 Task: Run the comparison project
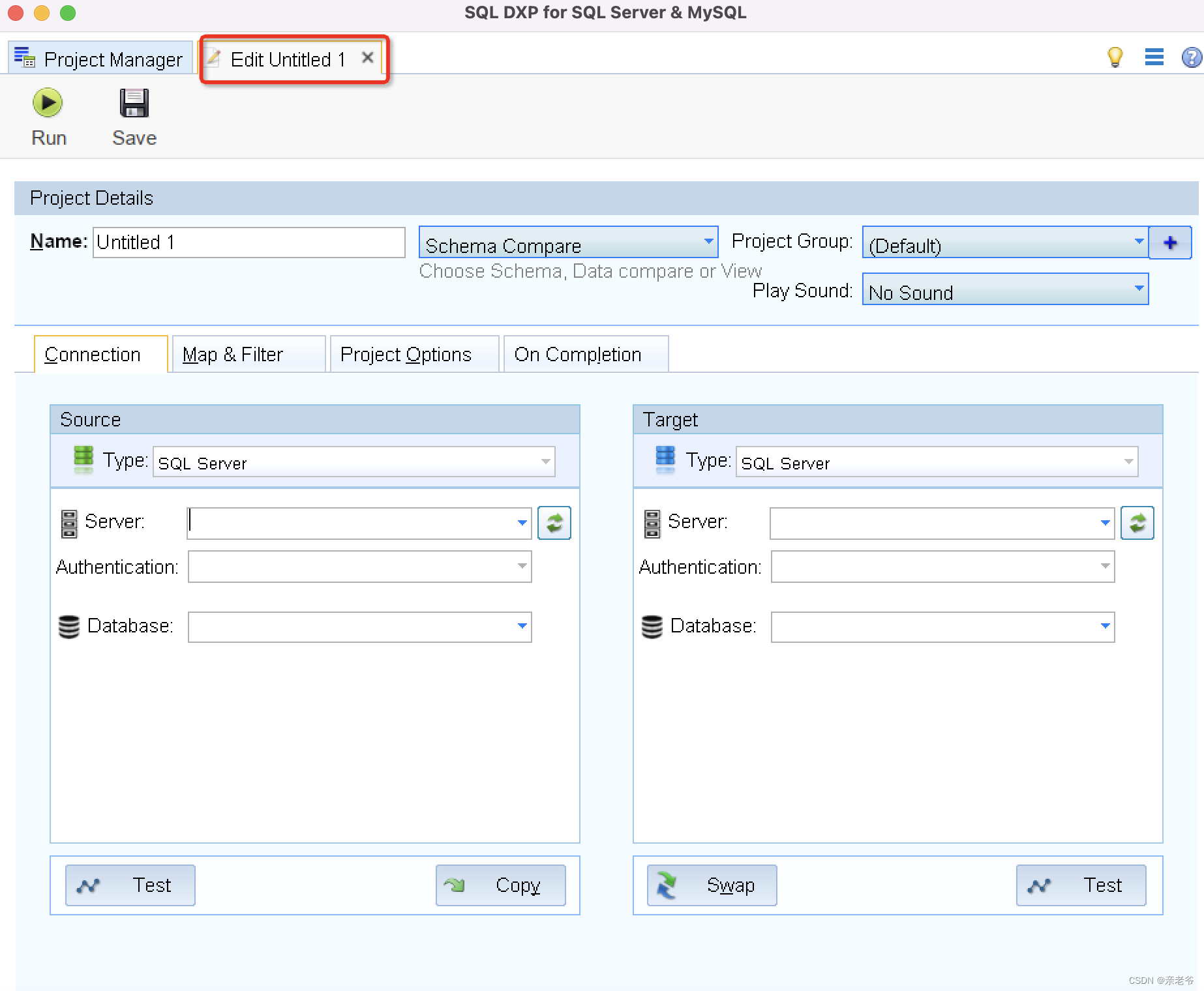[48, 117]
